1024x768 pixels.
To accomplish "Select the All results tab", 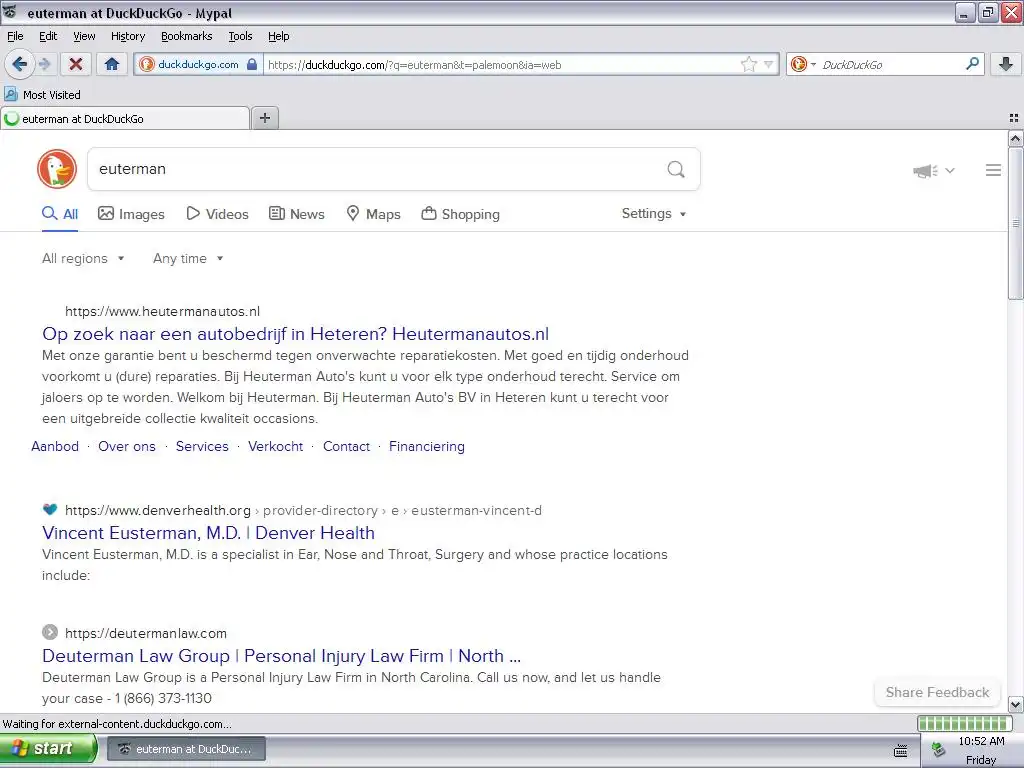I will [x=60, y=214].
